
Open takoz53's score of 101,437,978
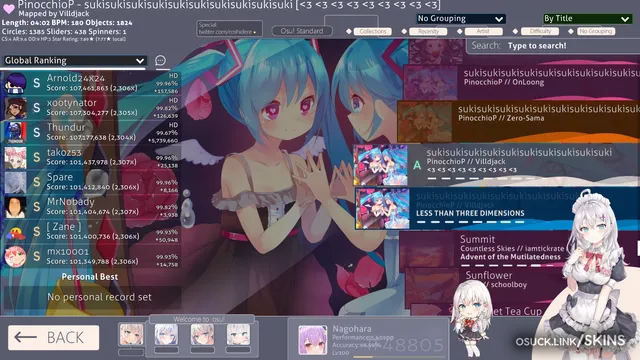pos(91,158)
